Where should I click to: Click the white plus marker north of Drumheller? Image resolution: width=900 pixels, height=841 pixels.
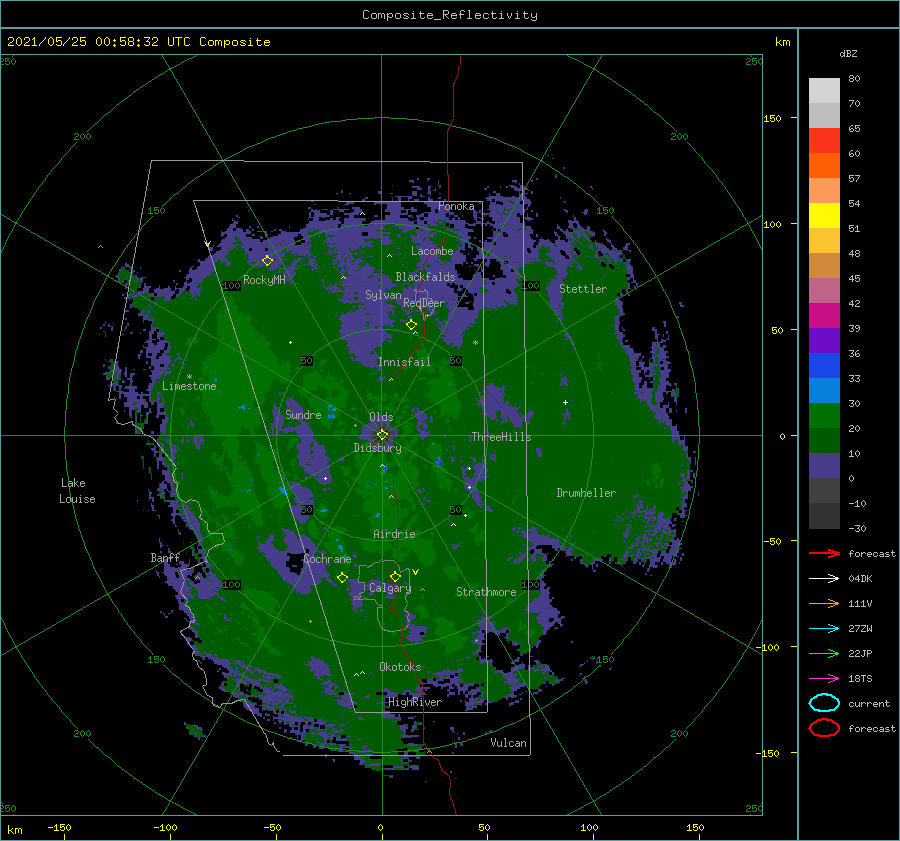(x=565, y=402)
